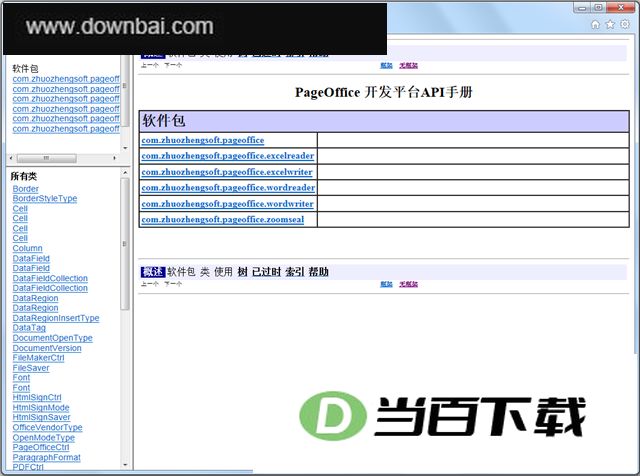
Task: Open the HtmlSignMode class link
Action: pos(41,408)
